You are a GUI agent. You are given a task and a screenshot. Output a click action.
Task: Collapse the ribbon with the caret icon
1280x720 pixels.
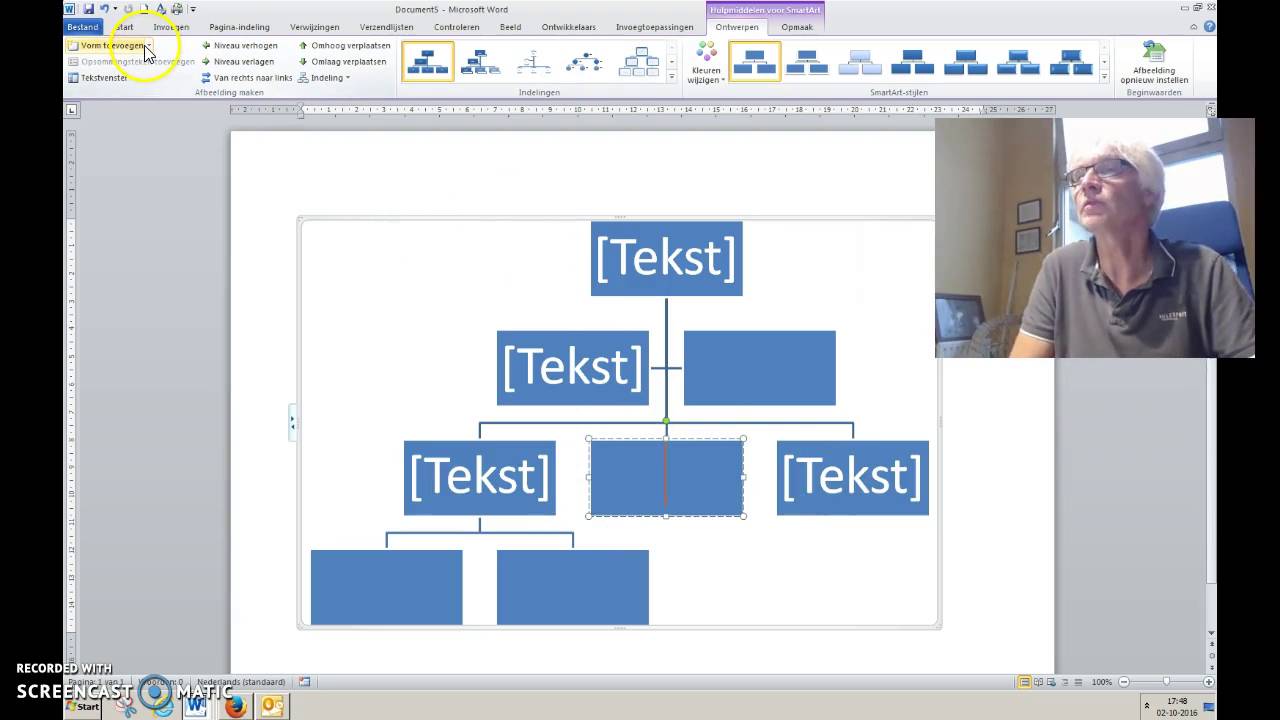(1194, 27)
